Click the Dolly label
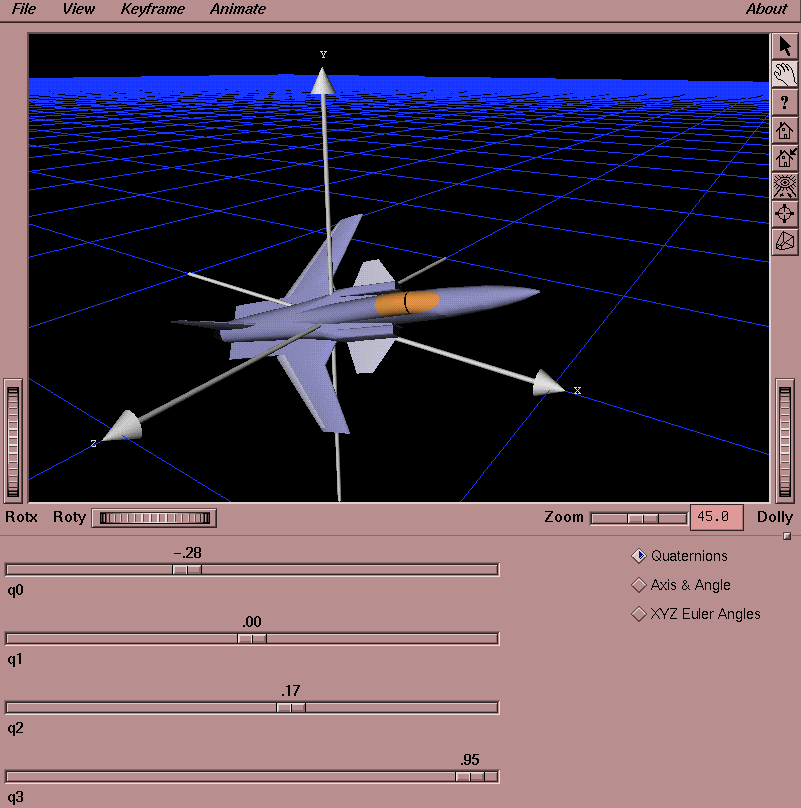The height and width of the screenshot is (808, 801). [774, 517]
